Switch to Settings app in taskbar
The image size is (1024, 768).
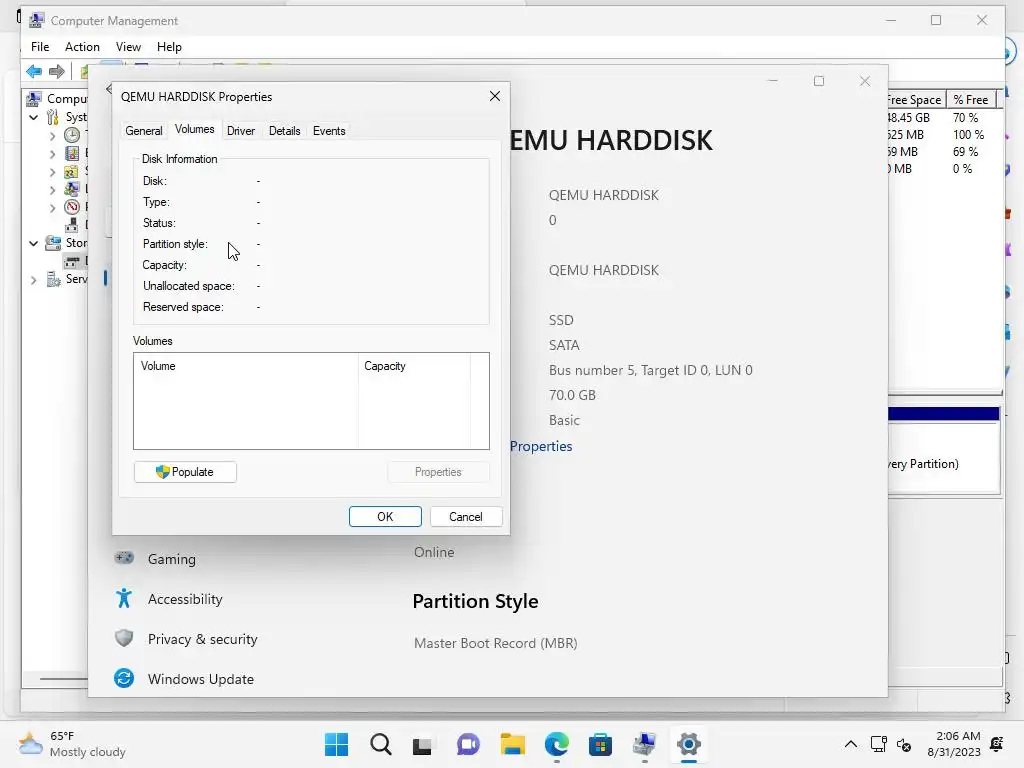(688, 744)
